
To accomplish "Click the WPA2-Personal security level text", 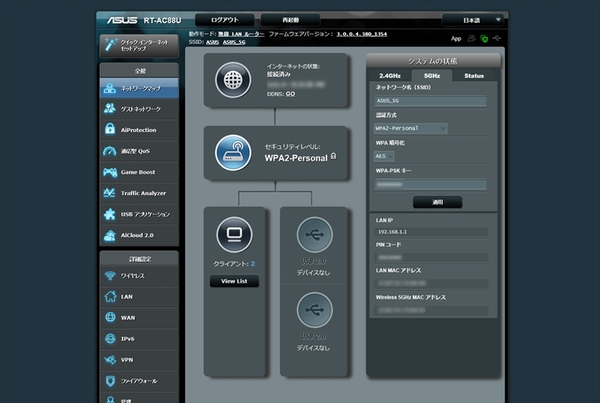I will (296, 158).
